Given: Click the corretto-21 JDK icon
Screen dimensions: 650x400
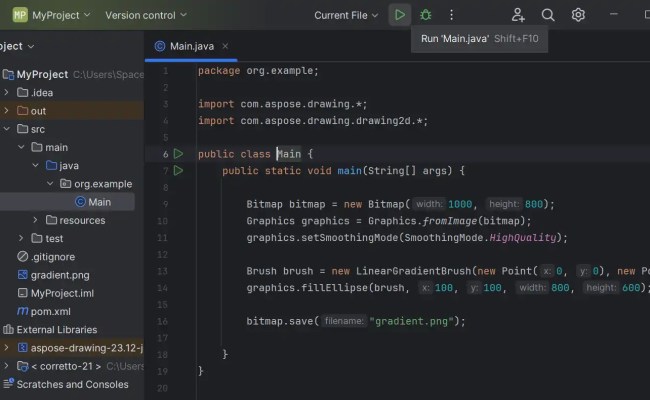Looking at the screenshot, I should (22, 366).
